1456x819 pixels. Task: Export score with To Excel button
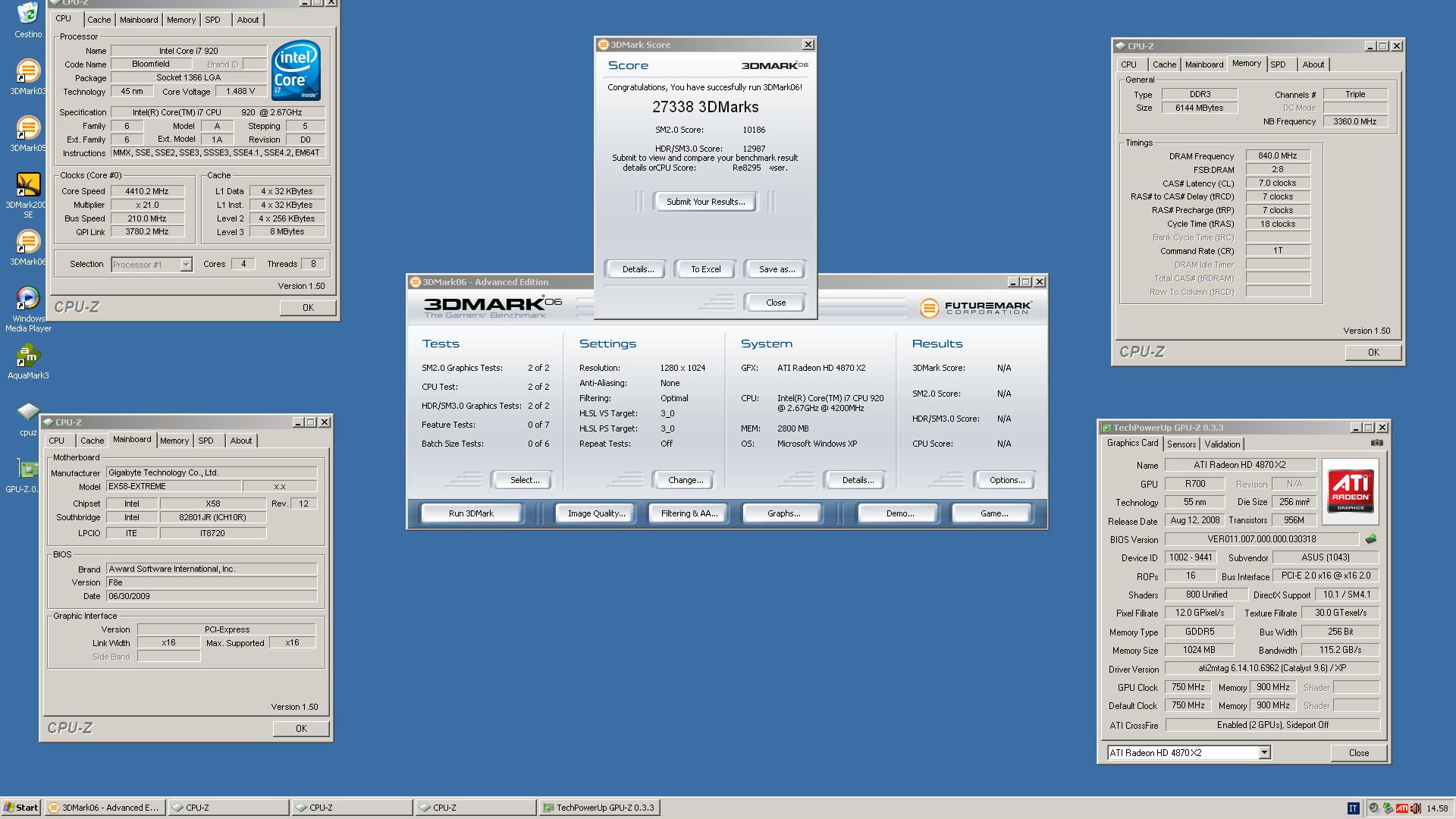coord(705,269)
